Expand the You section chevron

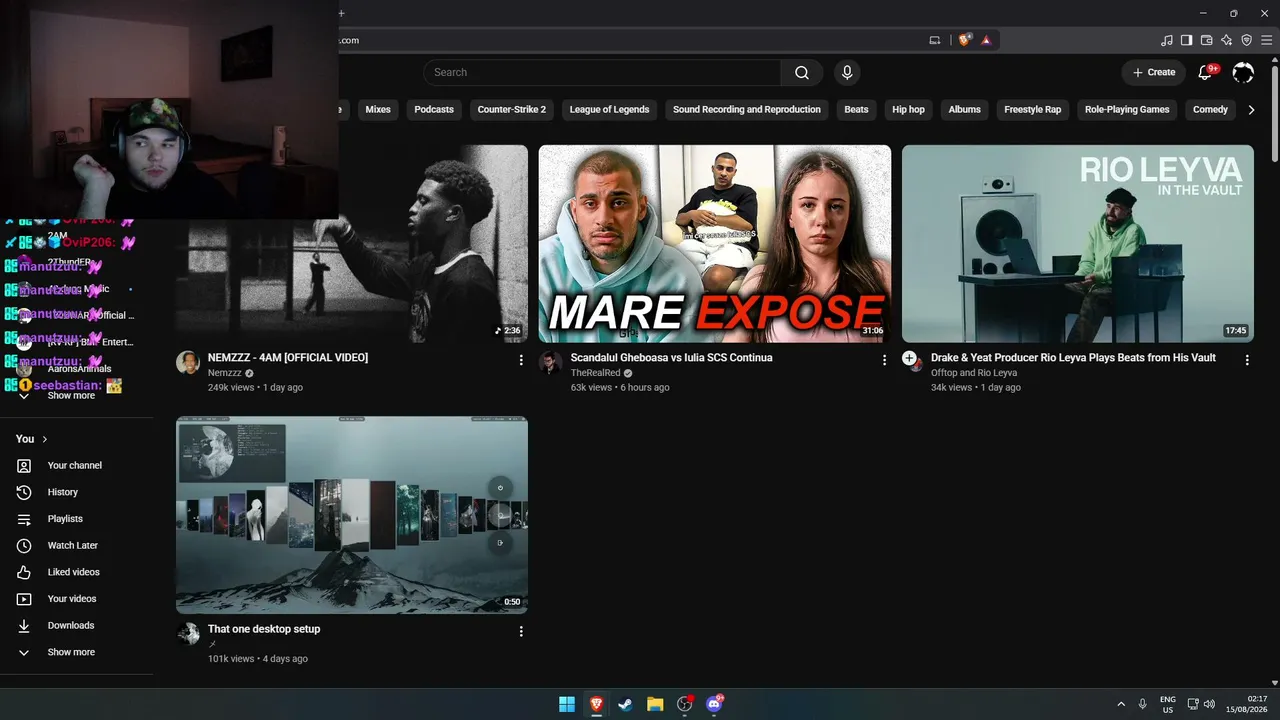pyautogui.click(x=45, y=439)
